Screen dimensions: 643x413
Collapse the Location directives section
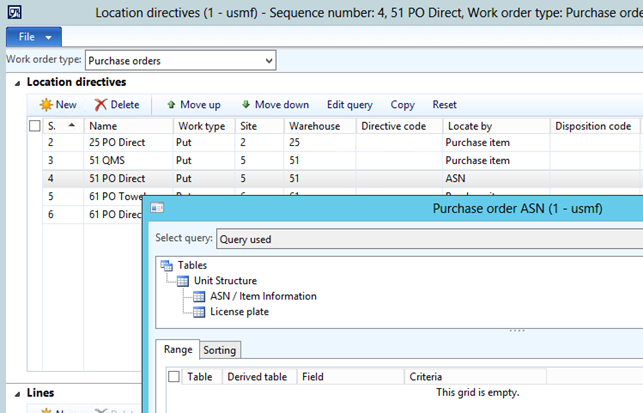17,82
